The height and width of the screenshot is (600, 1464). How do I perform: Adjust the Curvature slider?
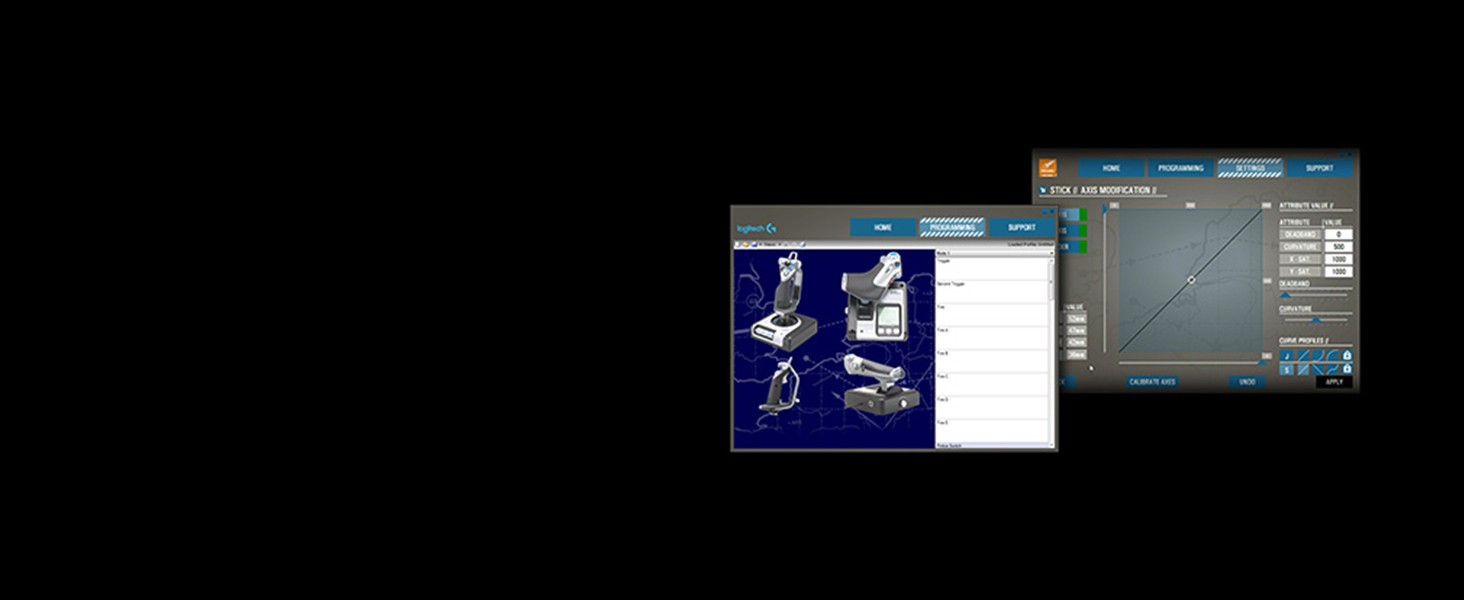[1315, 320]
